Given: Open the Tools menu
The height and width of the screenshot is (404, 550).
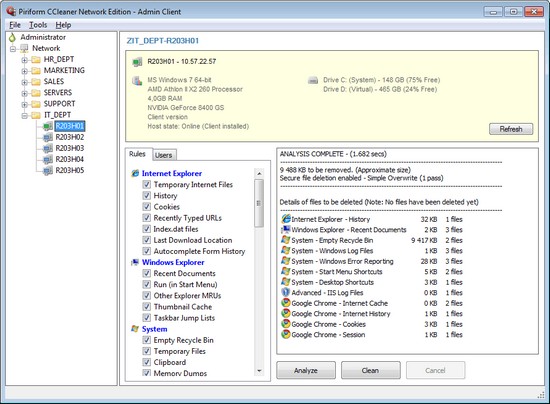Looking at the screenshot, I should click(38, 25).
